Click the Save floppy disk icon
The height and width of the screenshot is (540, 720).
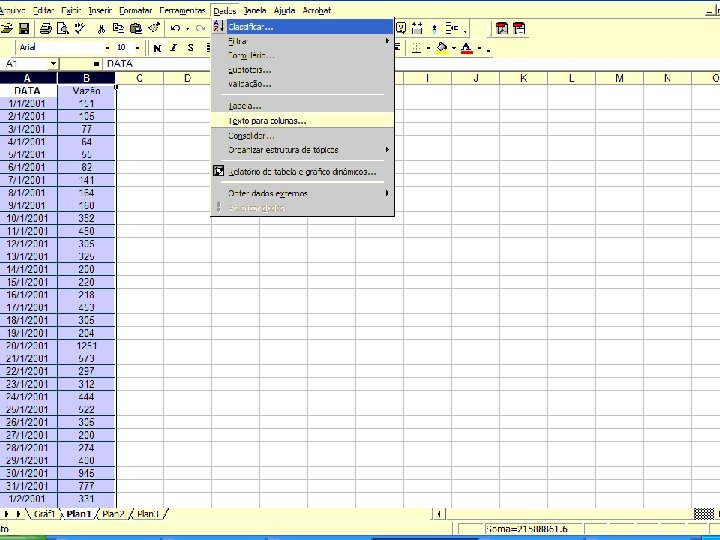(23, 28)
